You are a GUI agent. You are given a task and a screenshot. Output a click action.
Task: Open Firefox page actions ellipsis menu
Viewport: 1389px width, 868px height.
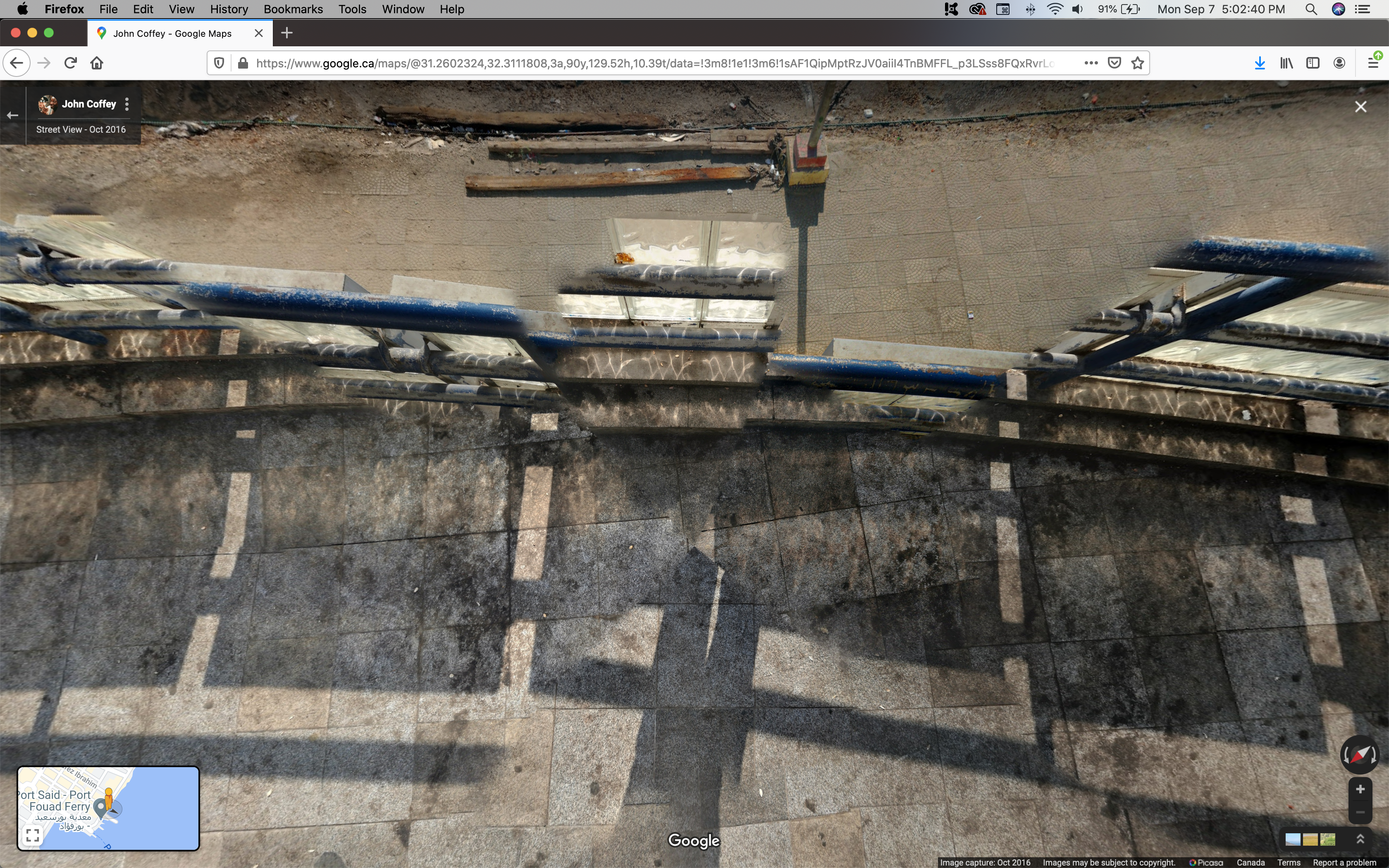click(1091, 63)
